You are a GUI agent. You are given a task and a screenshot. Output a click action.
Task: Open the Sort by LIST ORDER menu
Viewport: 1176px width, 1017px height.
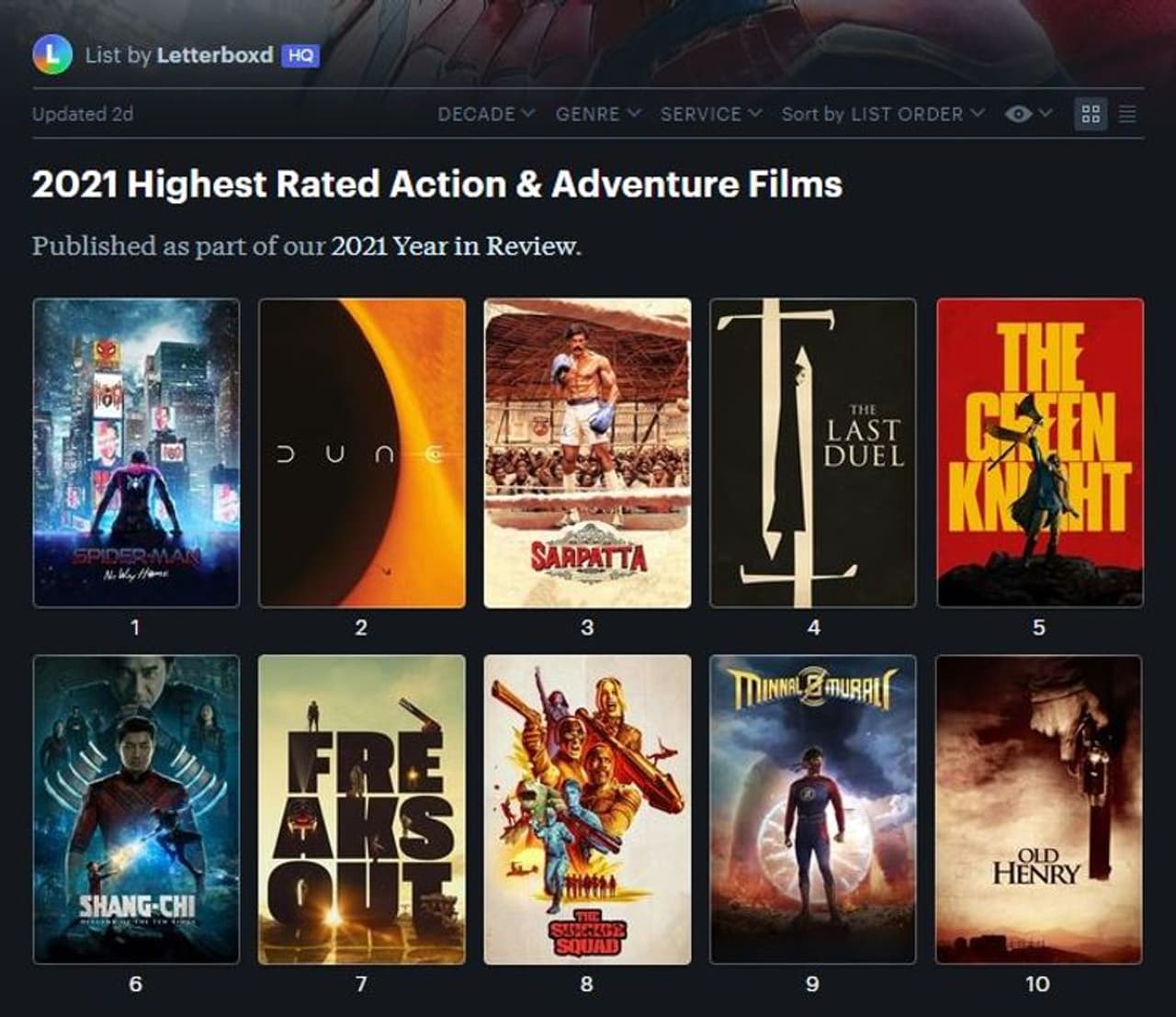(882, 114)
